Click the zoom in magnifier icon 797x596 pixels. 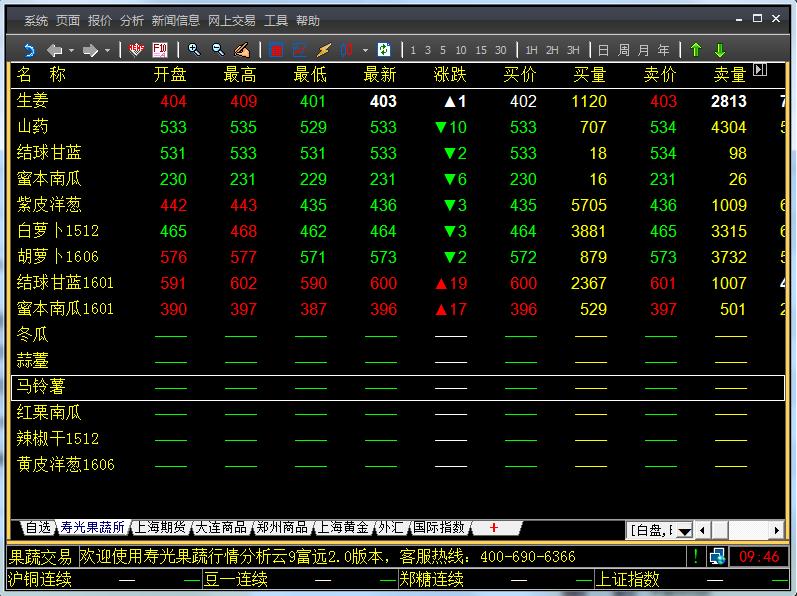point(194,50)
